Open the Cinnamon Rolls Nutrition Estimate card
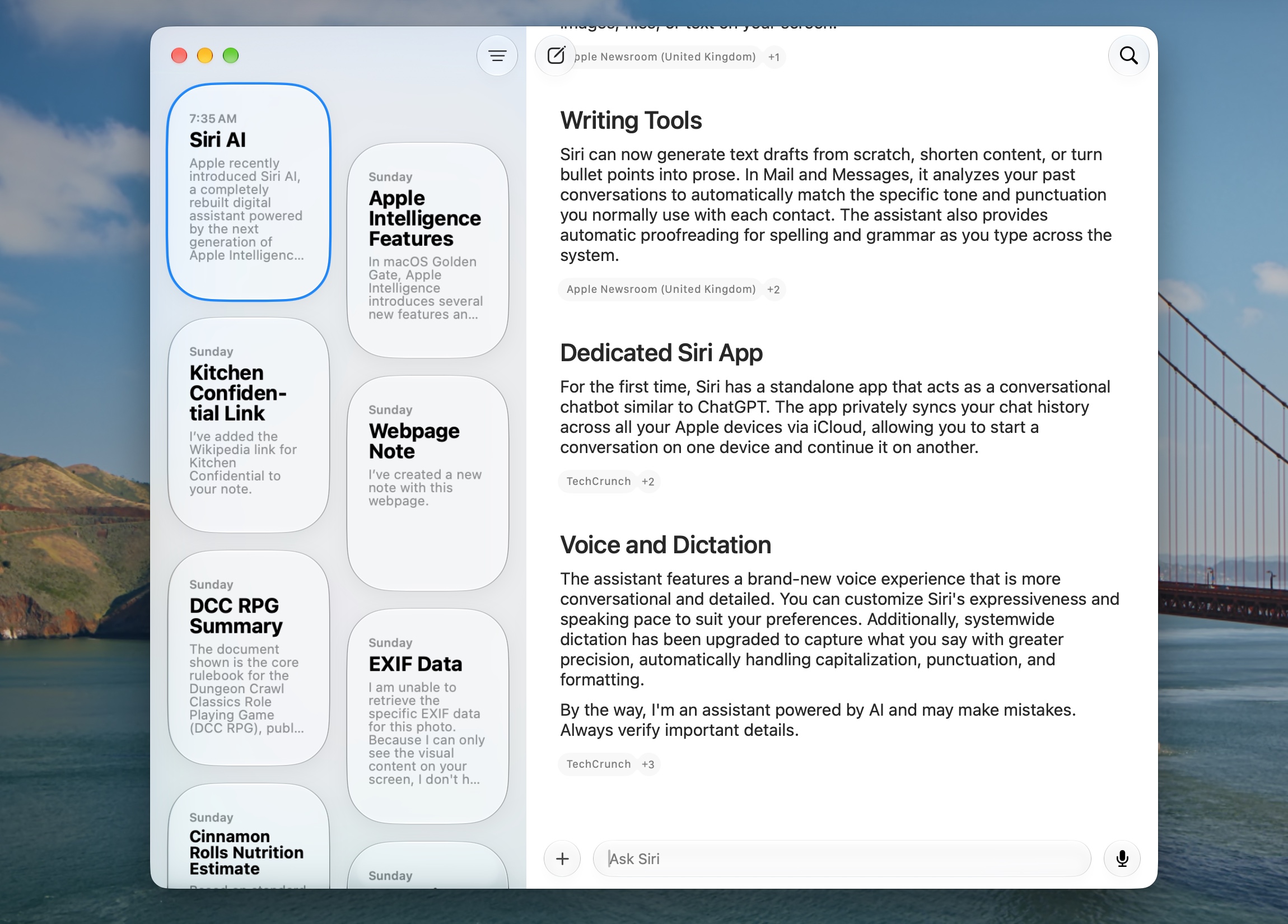1288x924 pixels. coord(249,836)
